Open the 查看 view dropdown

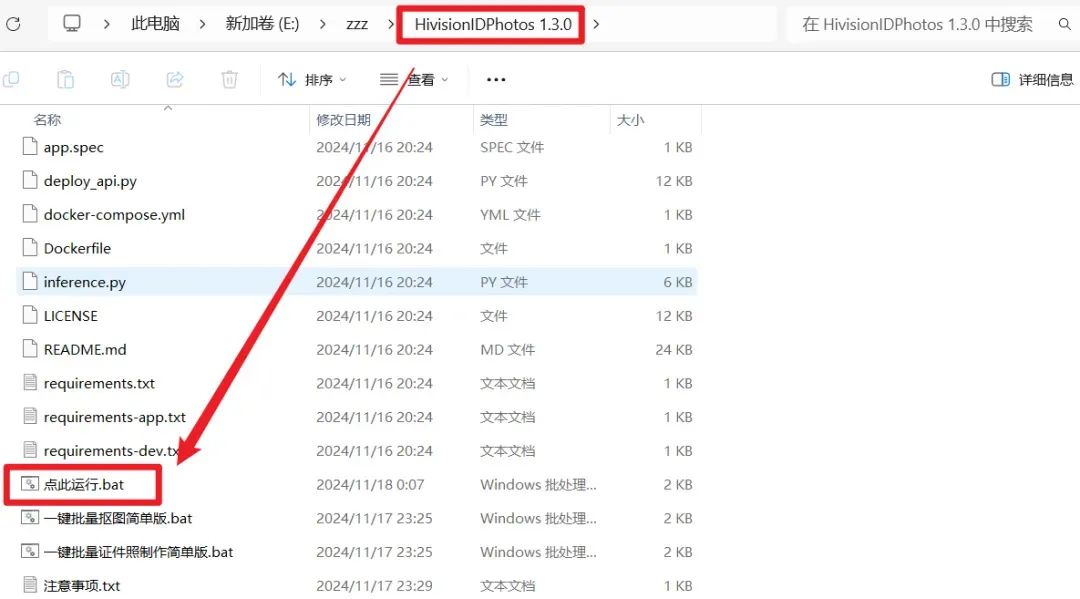[x=415, y=80]
